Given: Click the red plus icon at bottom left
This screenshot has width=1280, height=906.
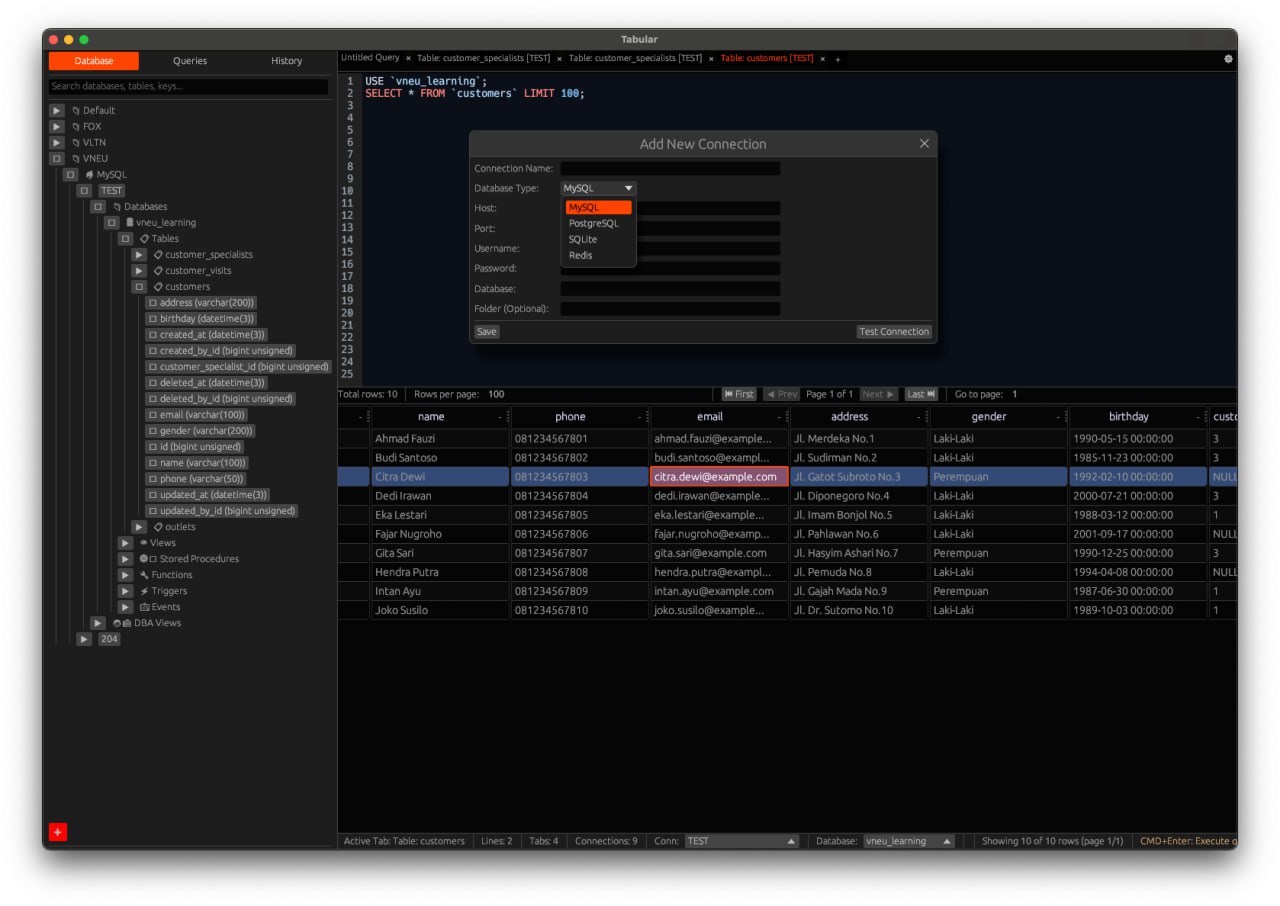Looking at the screenshot, I should click(58, 832).
